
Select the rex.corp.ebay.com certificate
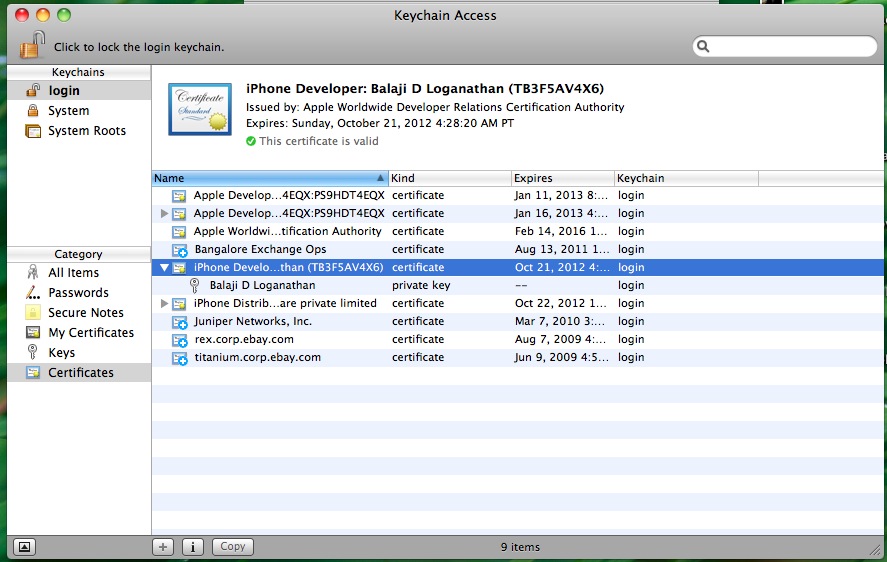pyautogui.click(x=518, y=340)
